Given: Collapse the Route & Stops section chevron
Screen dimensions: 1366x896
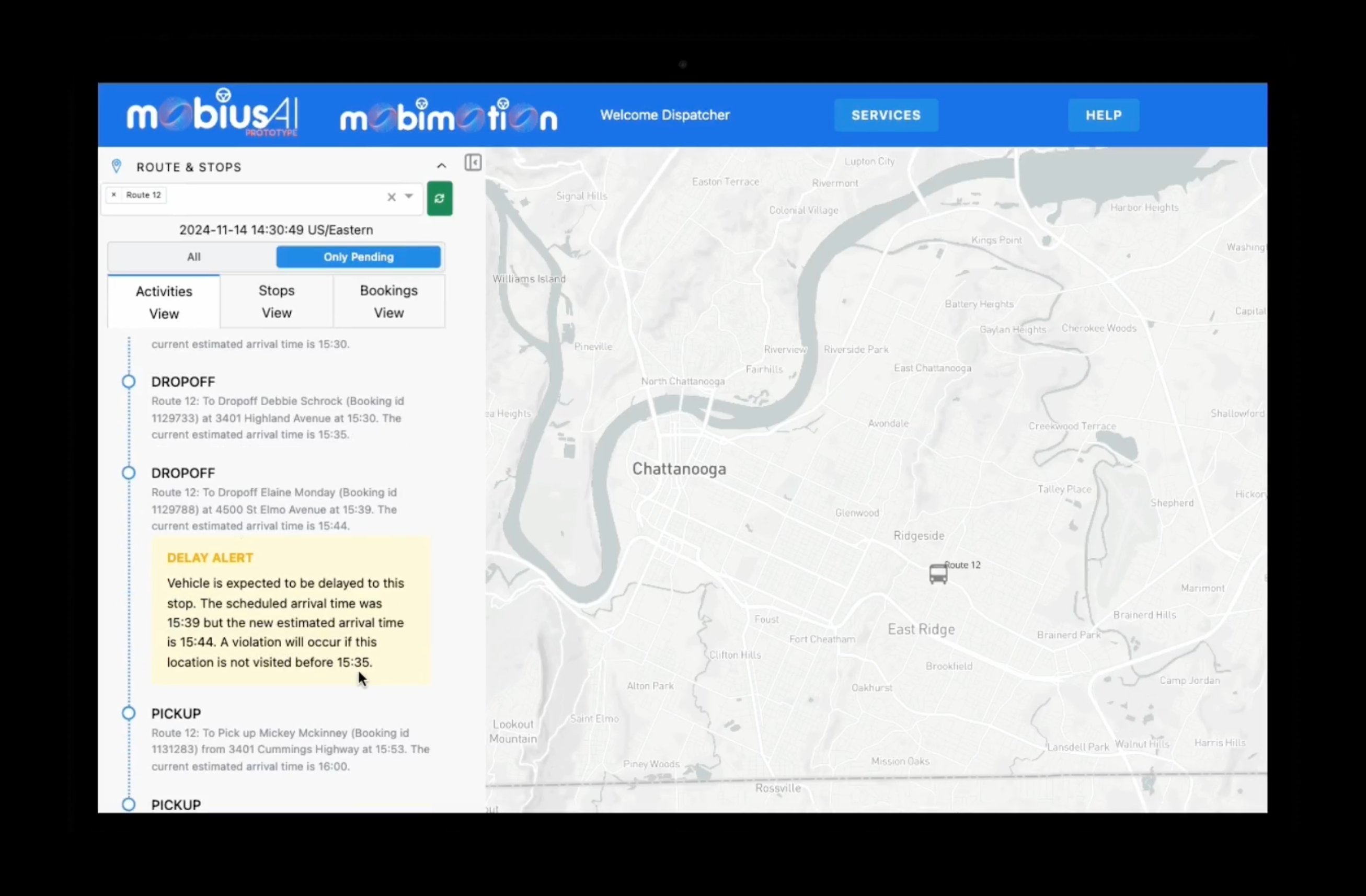Looking at the screenshot, I should click(441, 166).
